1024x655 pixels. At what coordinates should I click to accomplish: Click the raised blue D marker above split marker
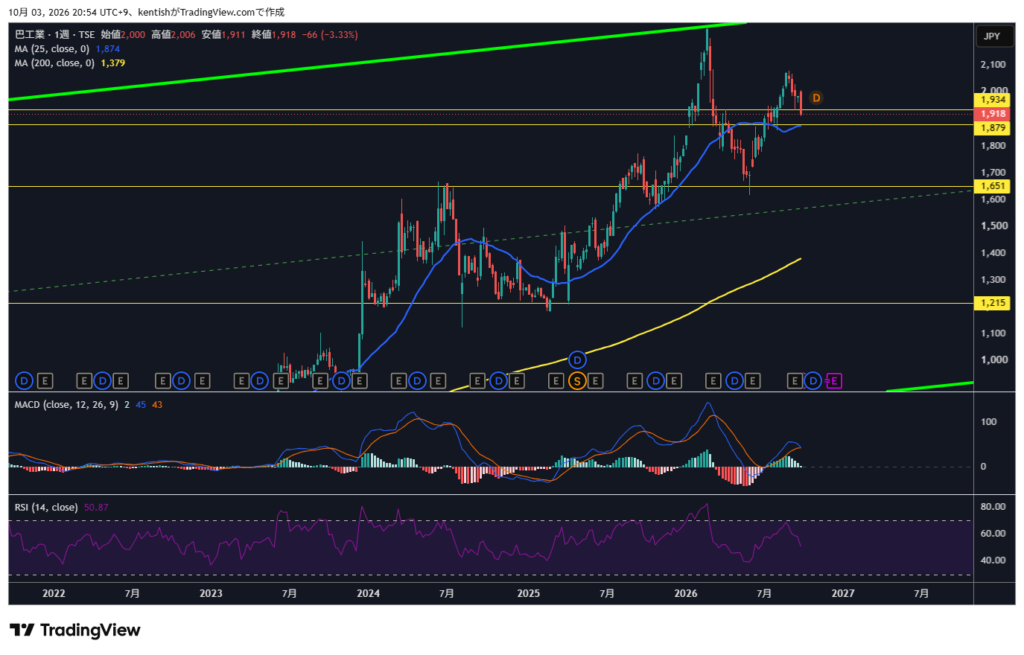pyautogui.click(x=577, y=360)
